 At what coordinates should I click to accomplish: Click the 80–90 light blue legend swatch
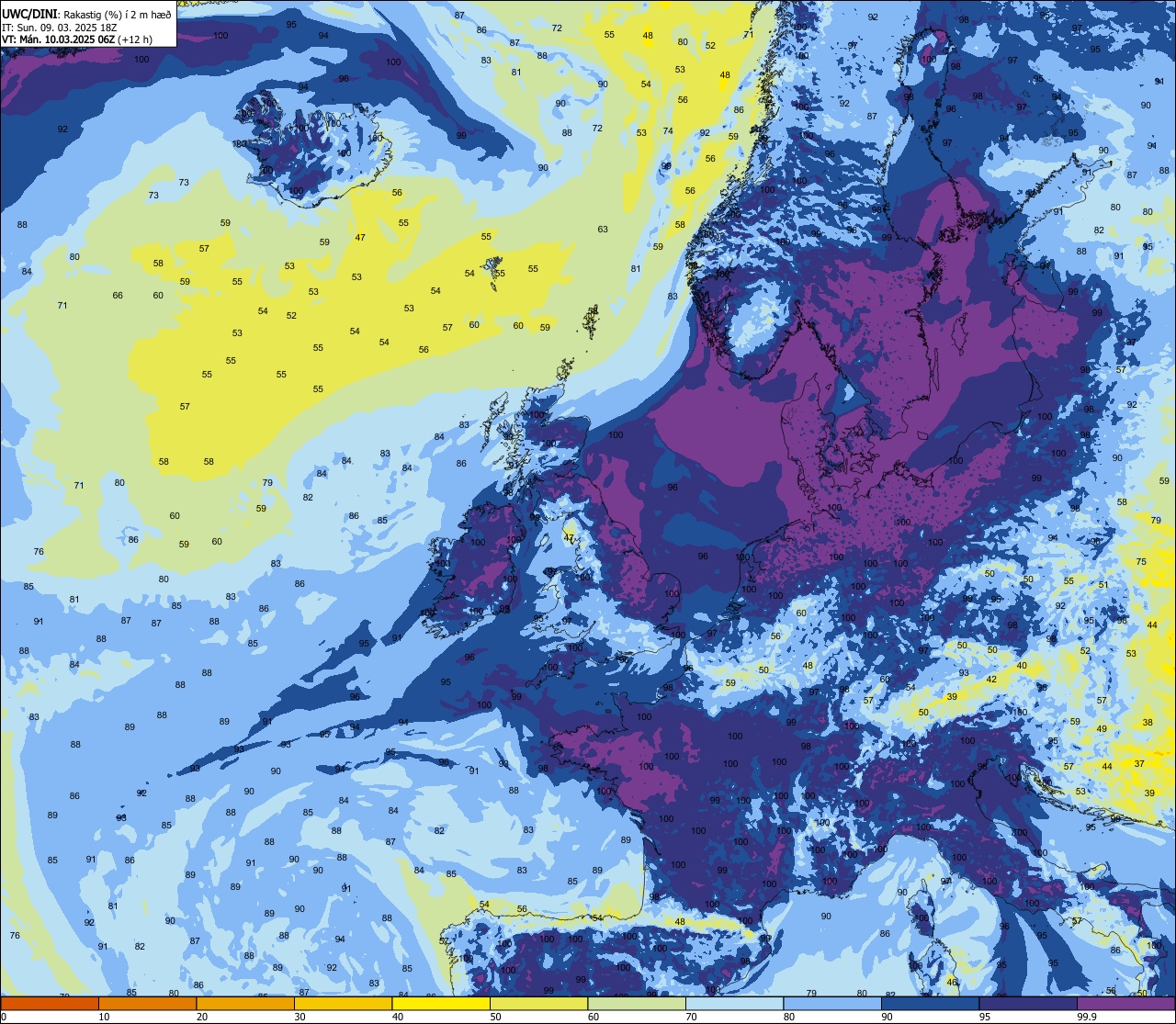832,1003
